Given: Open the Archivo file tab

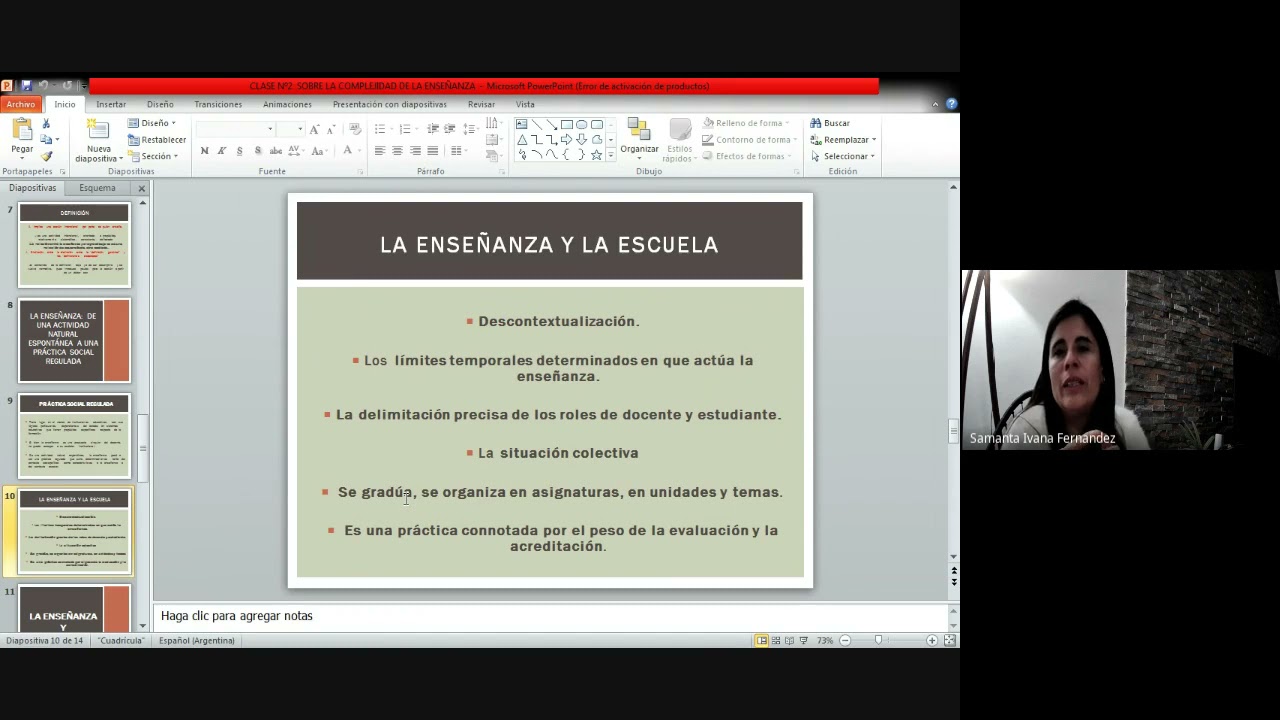Looking at the screenshot, I should coord(20,104).
